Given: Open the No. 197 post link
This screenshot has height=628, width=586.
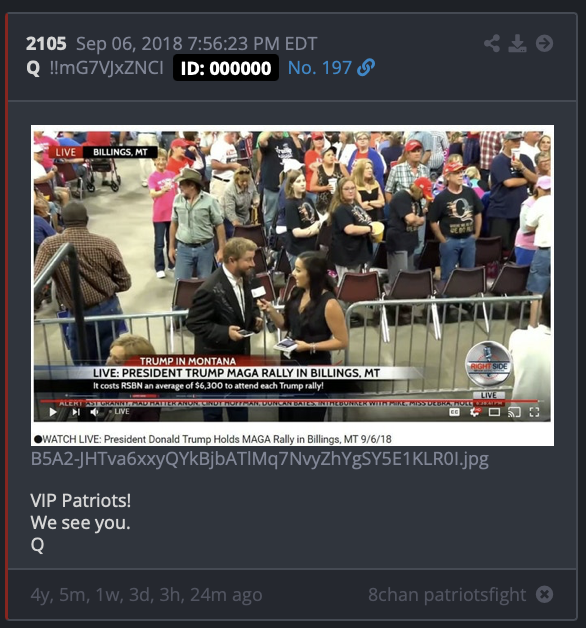Looking at the screenshot, I should pyautogui.click(x=320, y=68).
